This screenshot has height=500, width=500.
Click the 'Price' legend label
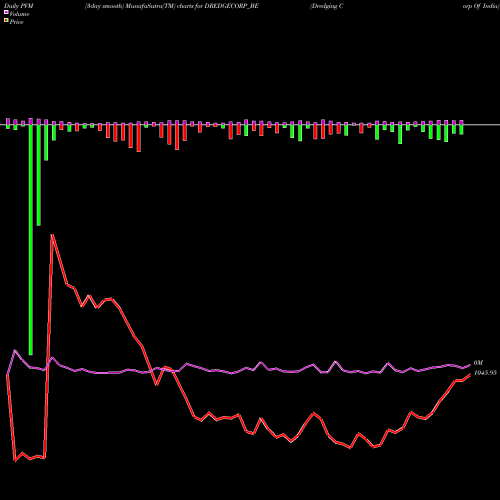(x=17, y=22)
